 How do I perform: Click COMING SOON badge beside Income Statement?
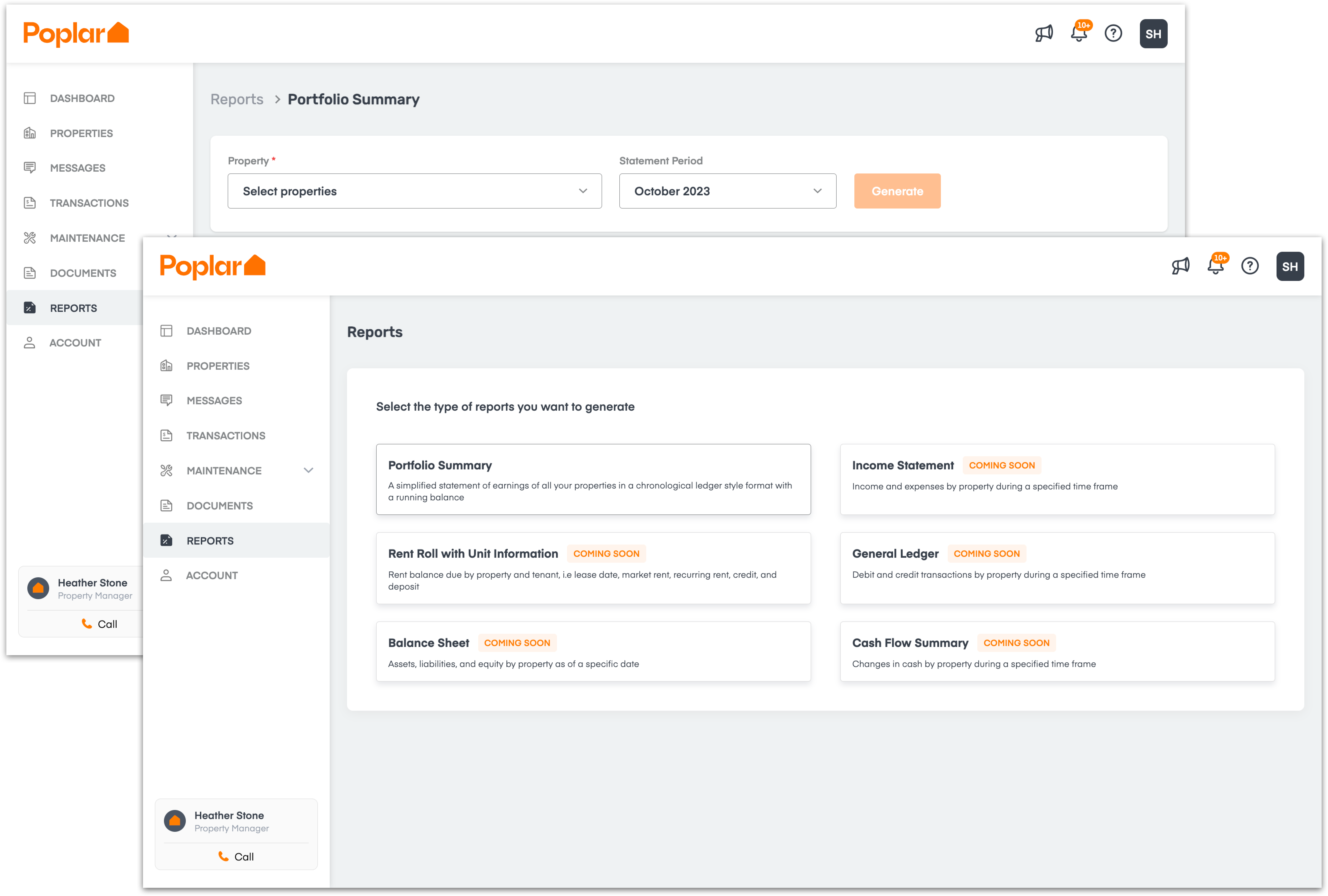[x=1002, y=465]
